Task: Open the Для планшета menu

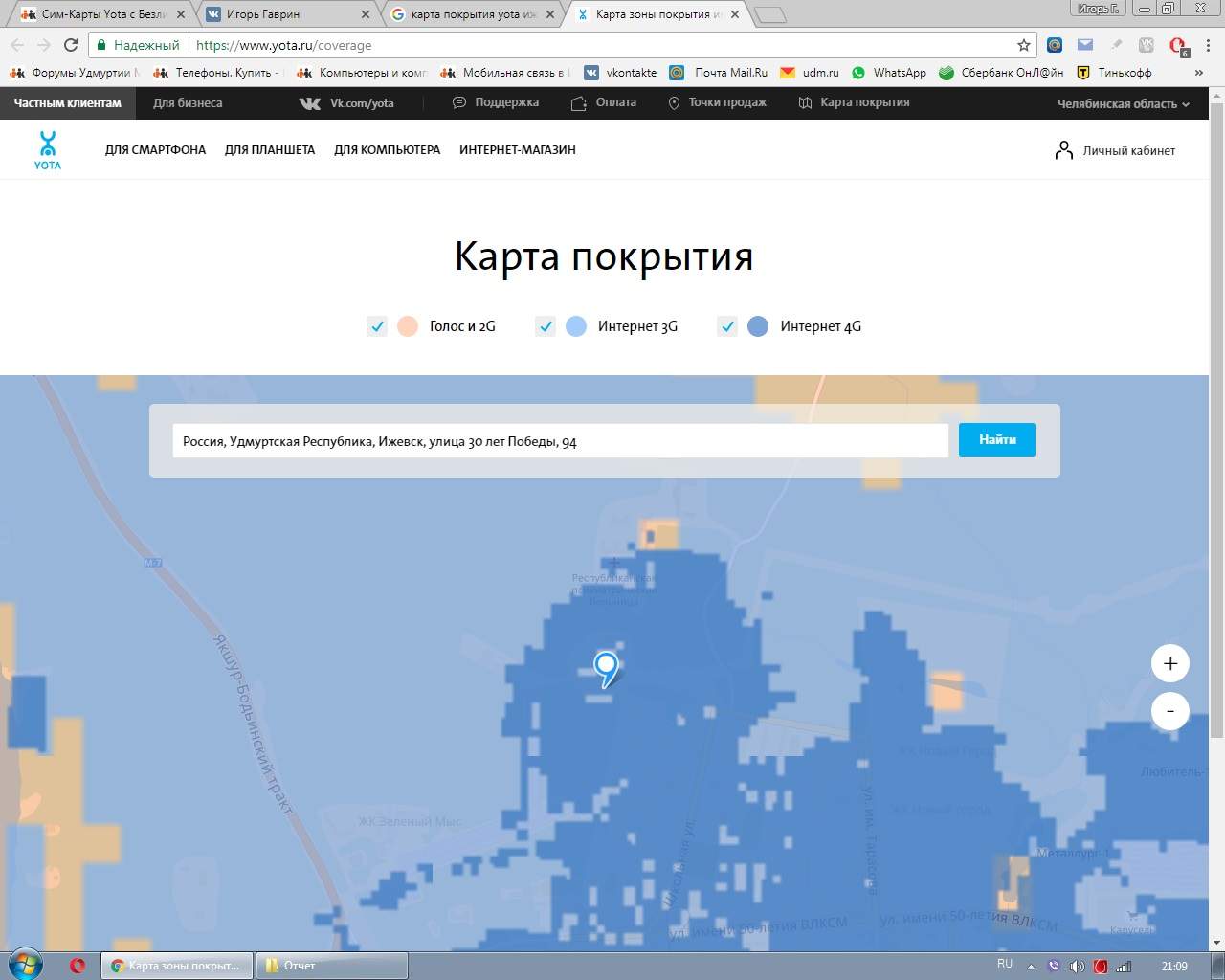Action: click(270, 150)
